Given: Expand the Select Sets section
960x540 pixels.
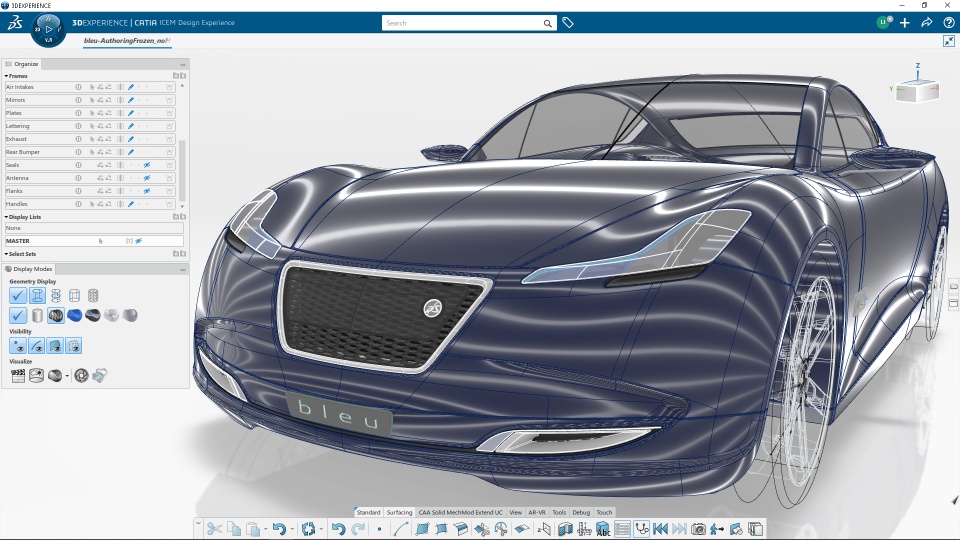Looking at the screenshot, I should [x=7, y=254].
